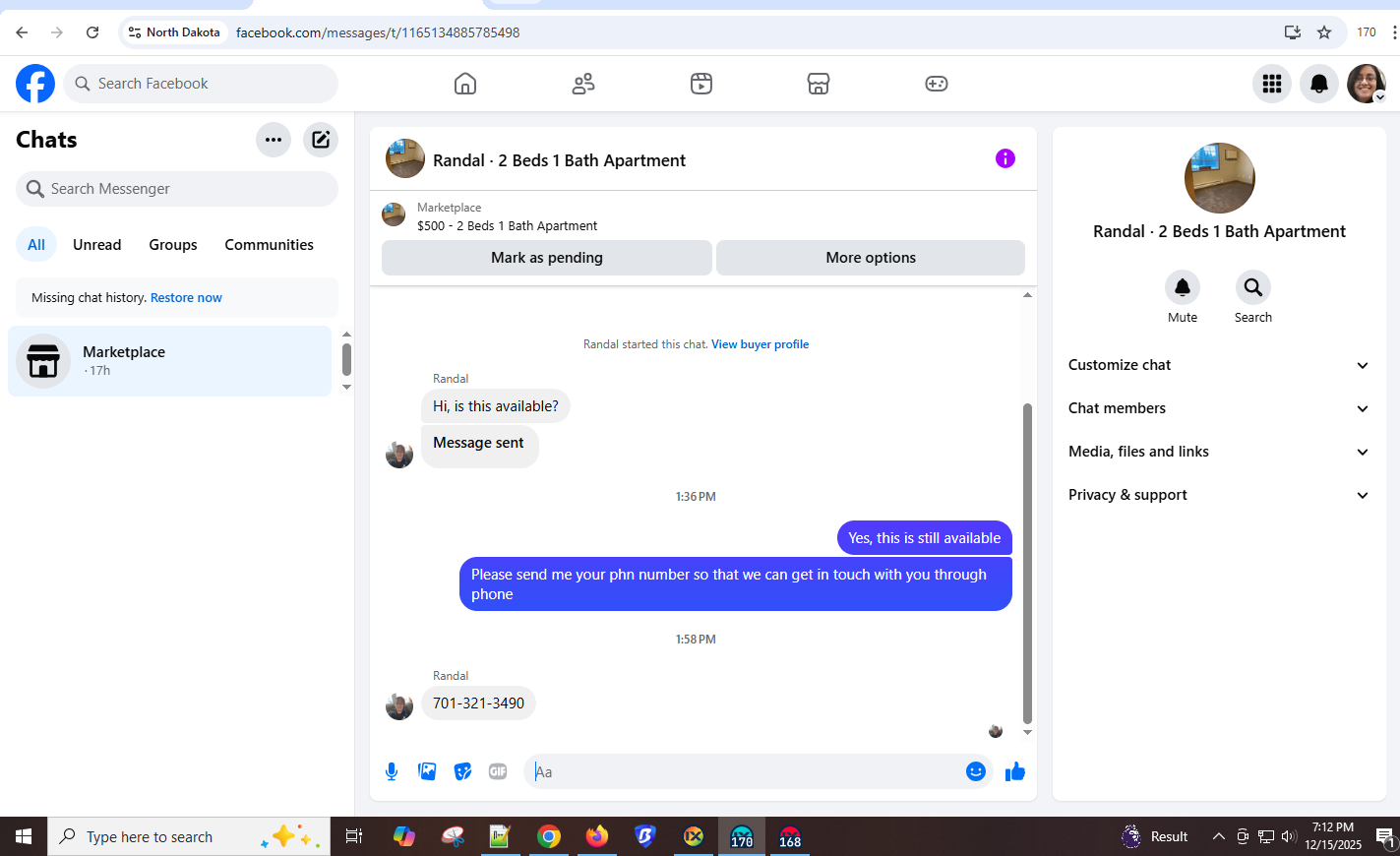The image size is (1400, 856).
Task: Select the Groups chats filter
Action: pos(173,245)
